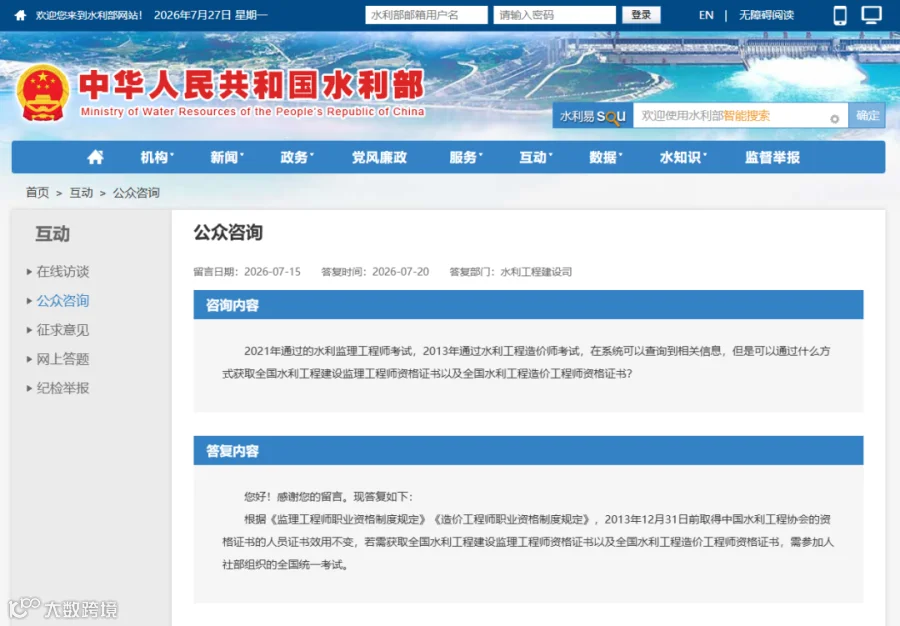This screenshot has height=626, width=900.
Task: Click the home icon in top bar
Action: coord(20,15)
